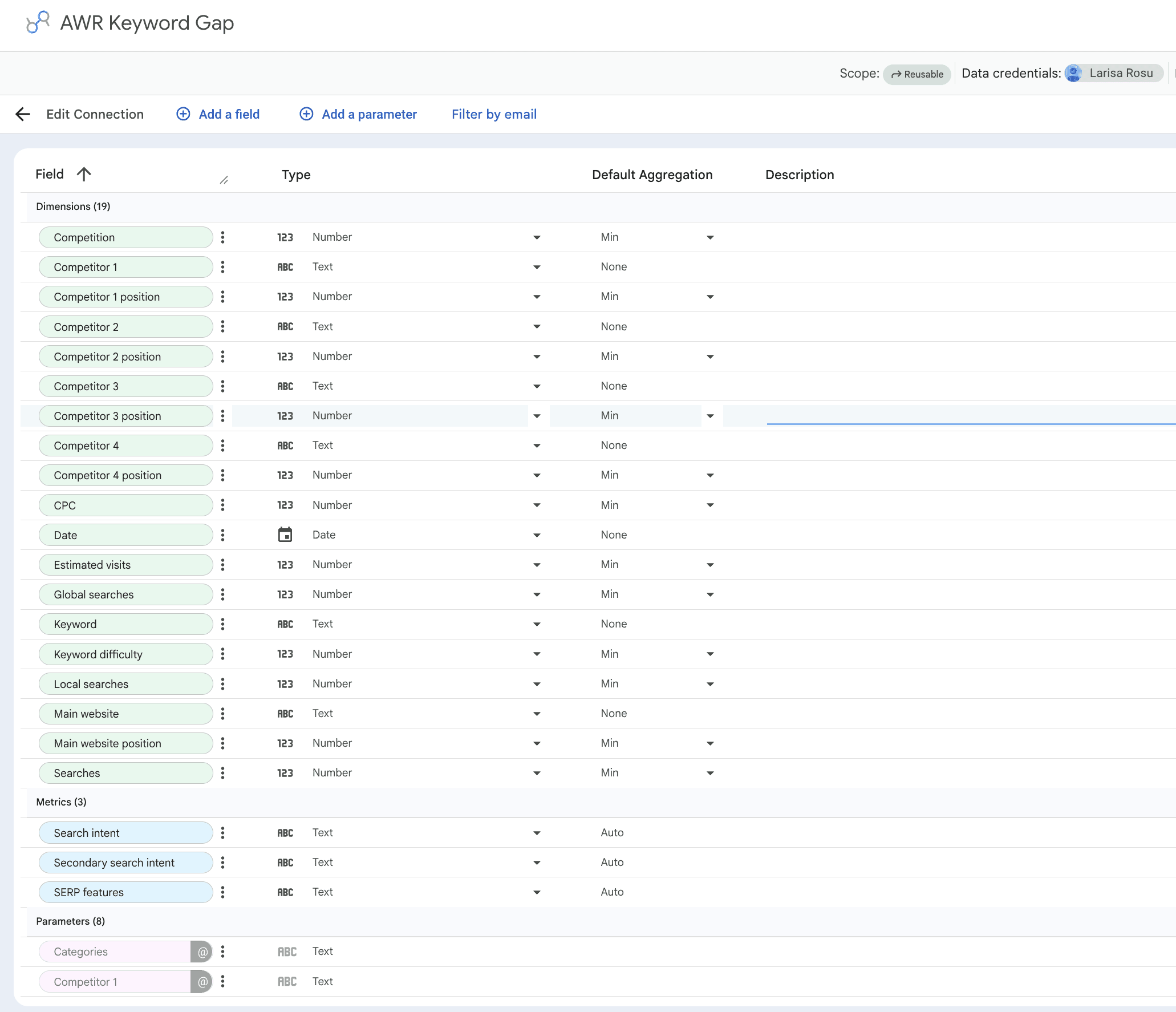This screenshot has height=1012, width=1176.
Task: Open the aggregation dropdown for Keyword difficulty
Action: pos(710,654)
